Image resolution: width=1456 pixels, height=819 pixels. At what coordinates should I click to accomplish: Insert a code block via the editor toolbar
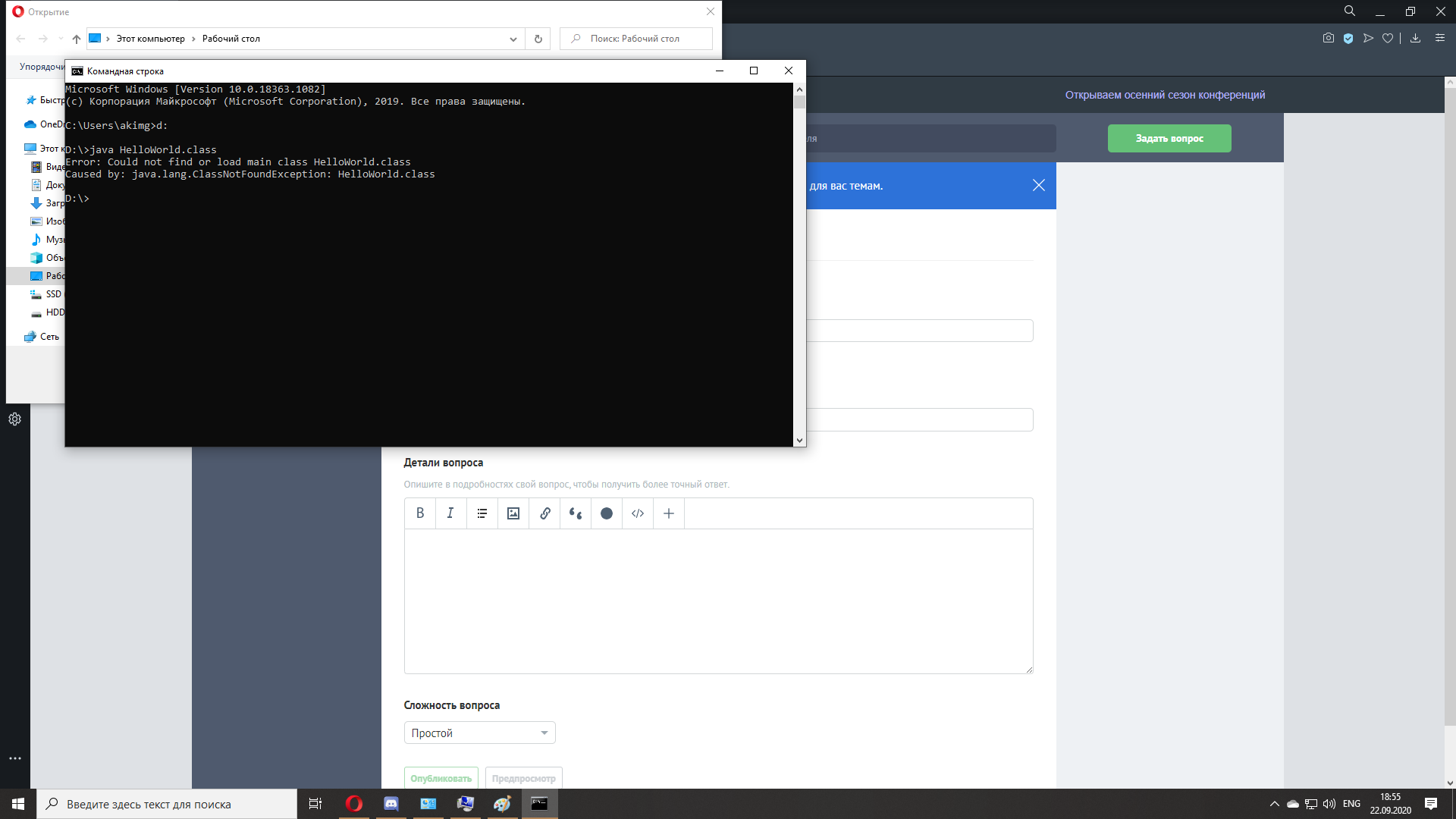[638, 513]
